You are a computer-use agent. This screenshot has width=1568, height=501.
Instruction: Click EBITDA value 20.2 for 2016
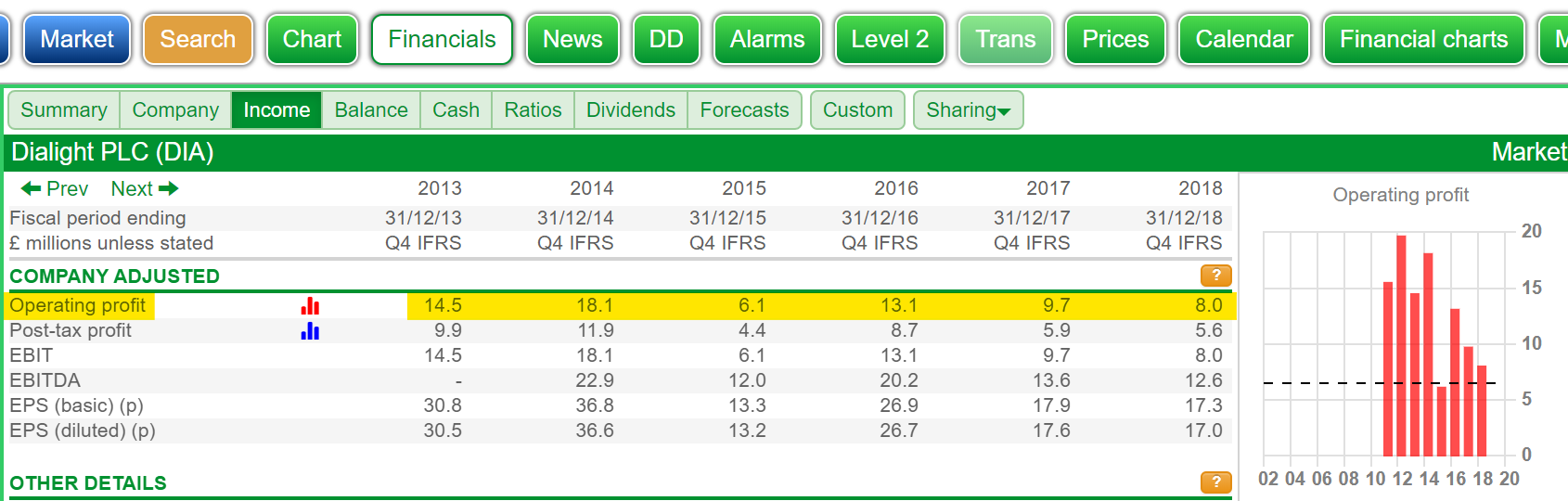[899, 380]
